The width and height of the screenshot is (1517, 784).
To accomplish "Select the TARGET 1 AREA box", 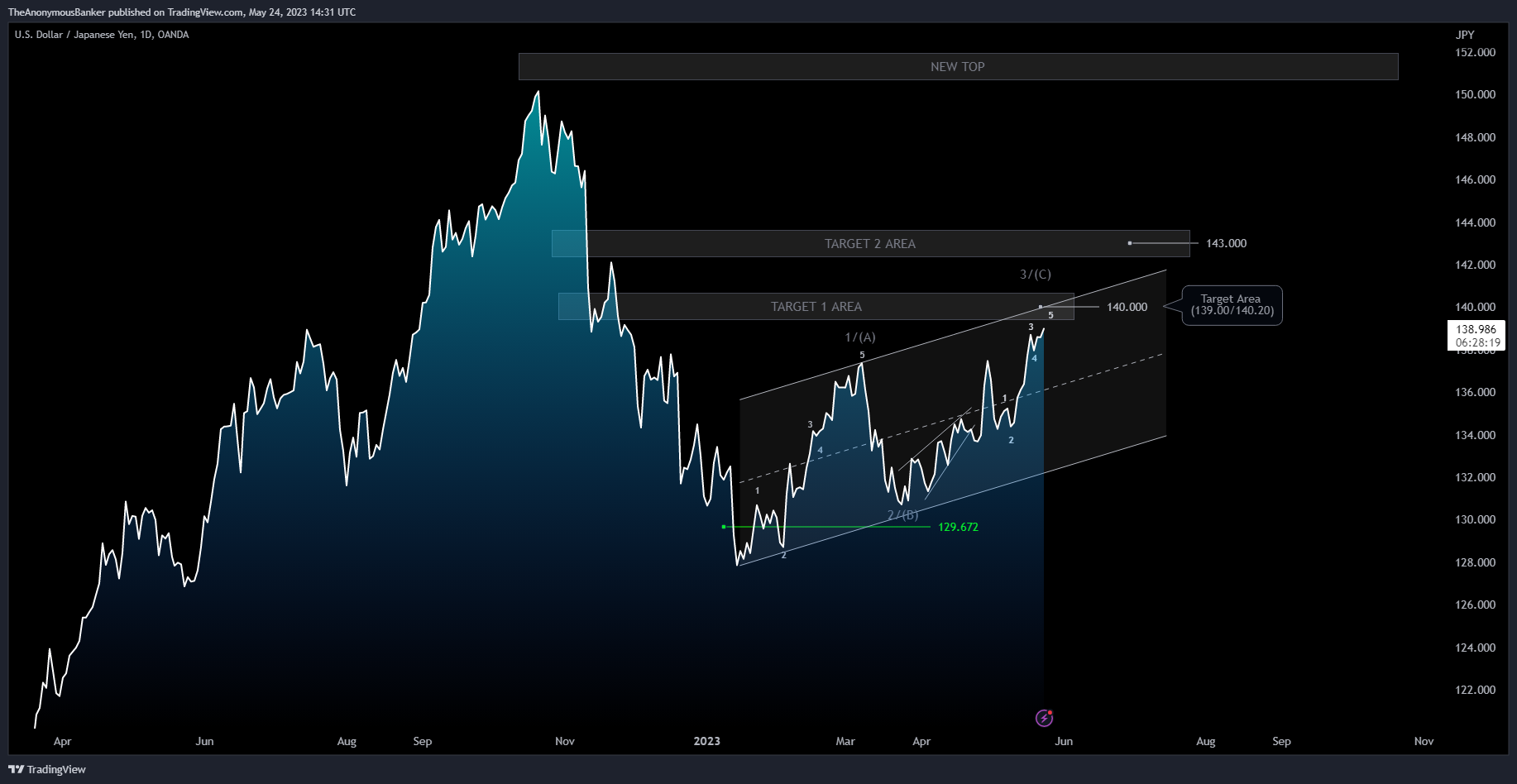I will pos(816,307).
